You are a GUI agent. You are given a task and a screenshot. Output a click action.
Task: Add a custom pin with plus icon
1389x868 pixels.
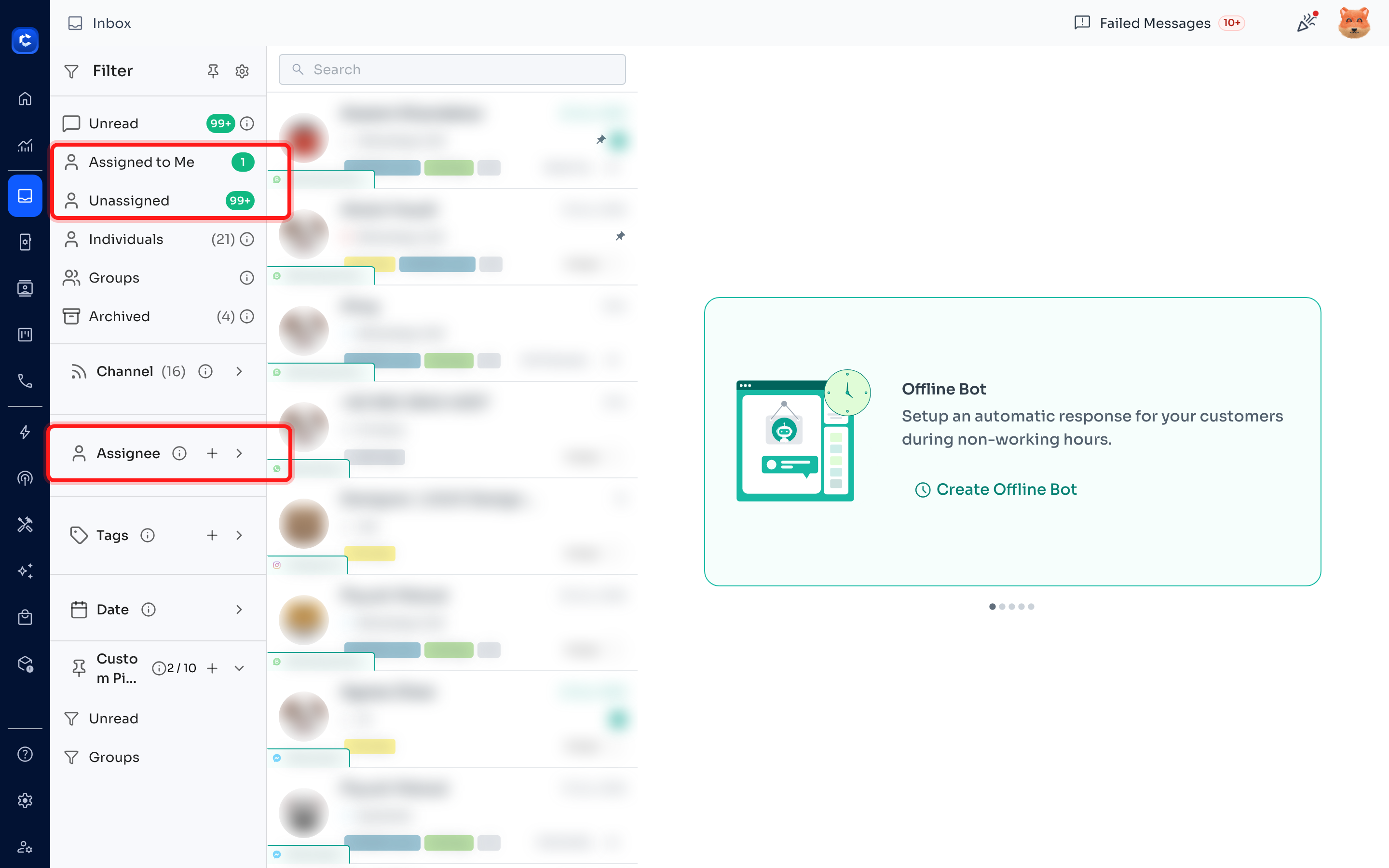pos(212,668)
